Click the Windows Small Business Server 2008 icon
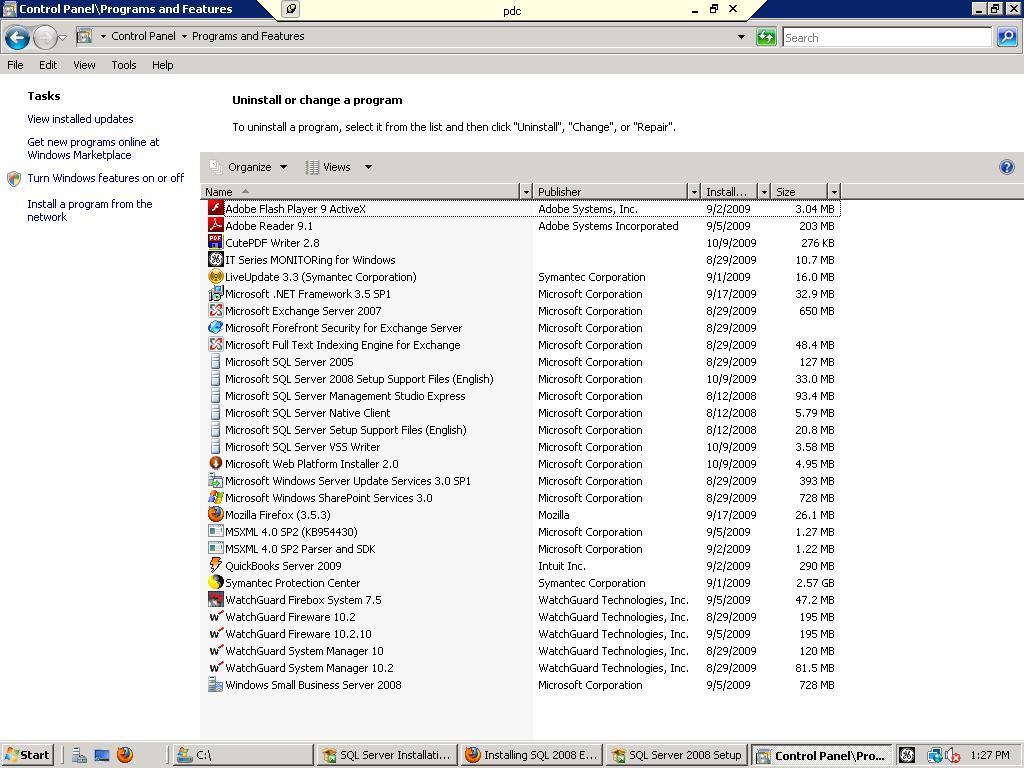 coord(216,684)
